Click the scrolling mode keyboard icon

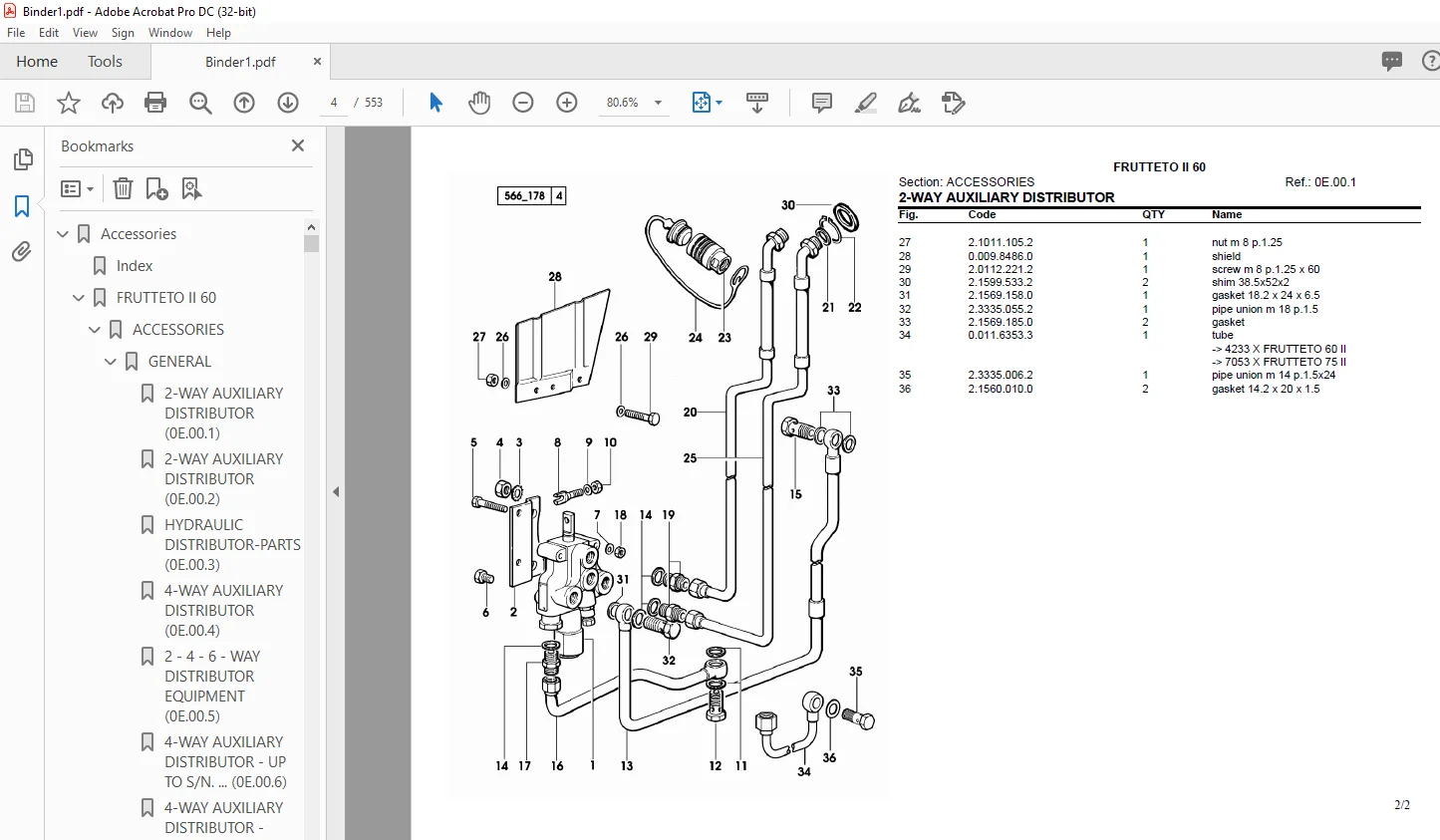coord(757,103)
